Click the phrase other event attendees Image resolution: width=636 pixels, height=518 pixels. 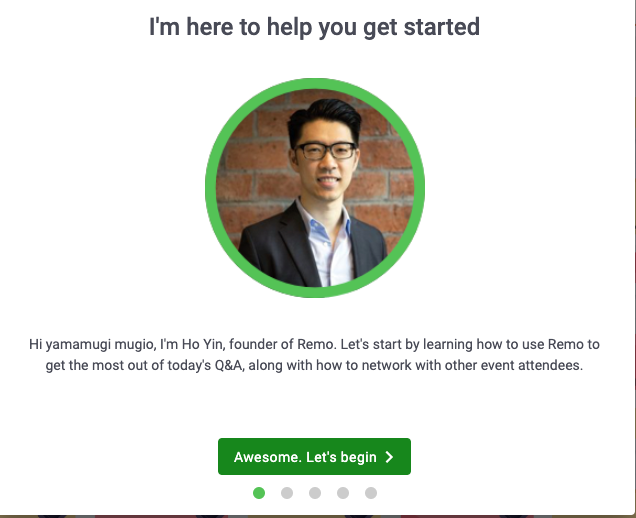pos(514,365)
